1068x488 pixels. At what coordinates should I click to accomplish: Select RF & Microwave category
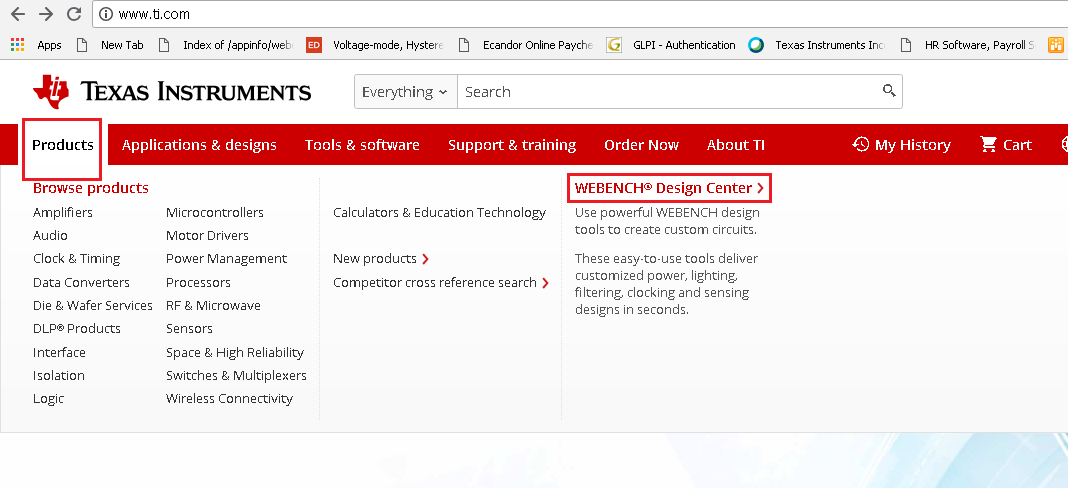tap(213, 305)
